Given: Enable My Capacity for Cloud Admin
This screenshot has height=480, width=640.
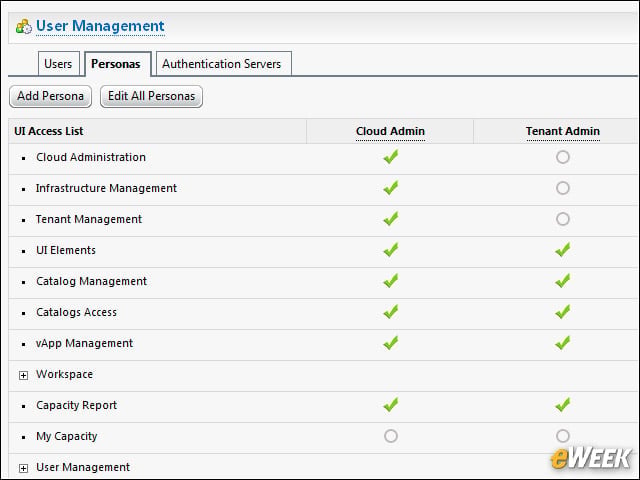Looking at the screenshot, I should pyautogui.click(x=391, y=436).
